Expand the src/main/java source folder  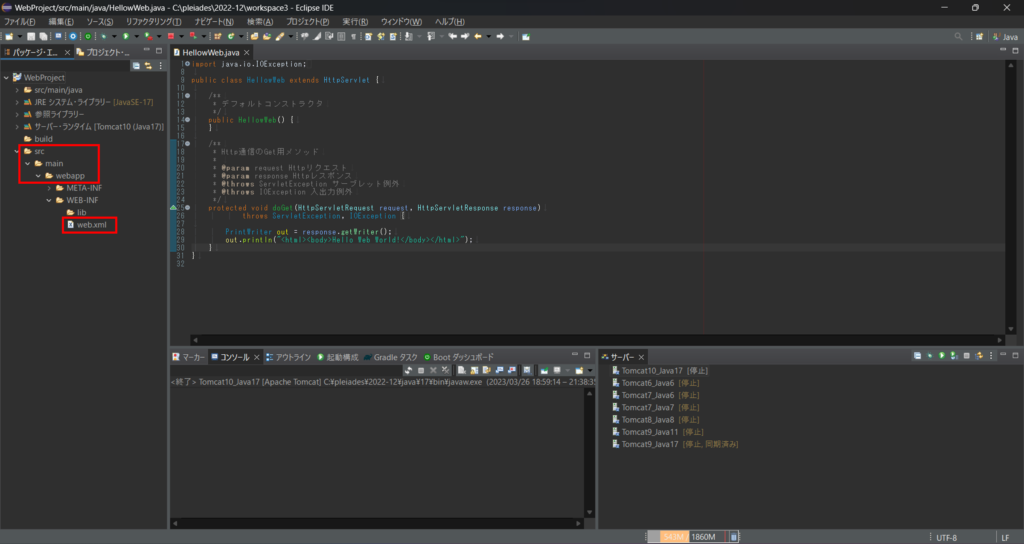pos(17,90)
